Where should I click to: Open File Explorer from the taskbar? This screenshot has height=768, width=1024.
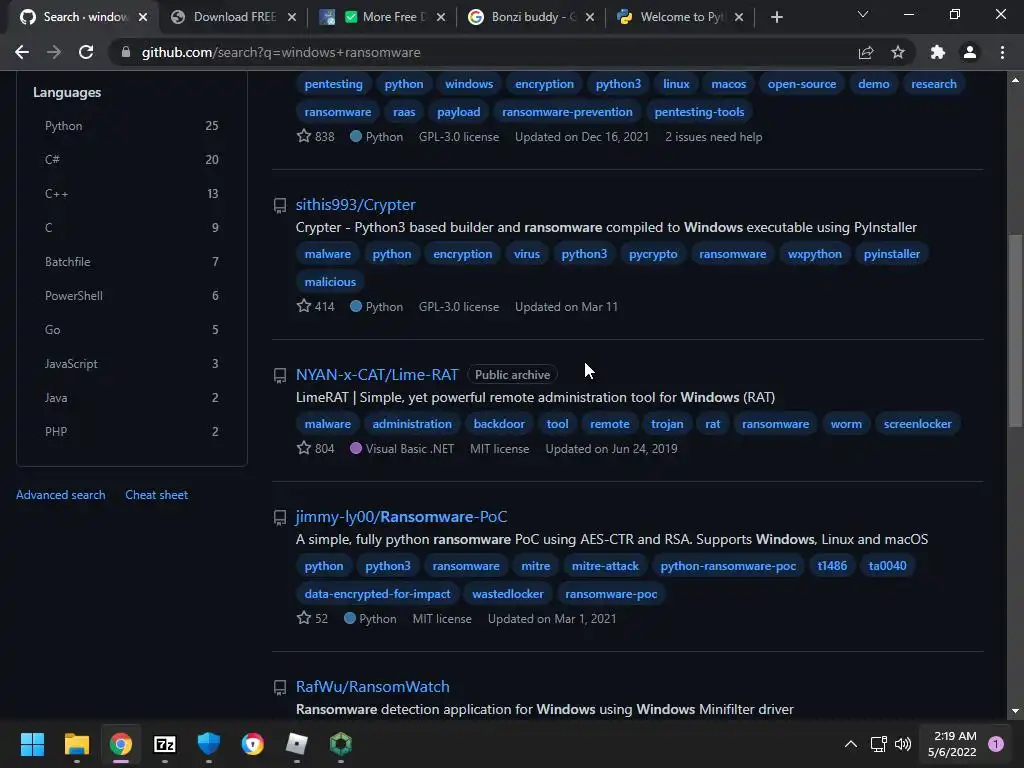tap(76, 744)
